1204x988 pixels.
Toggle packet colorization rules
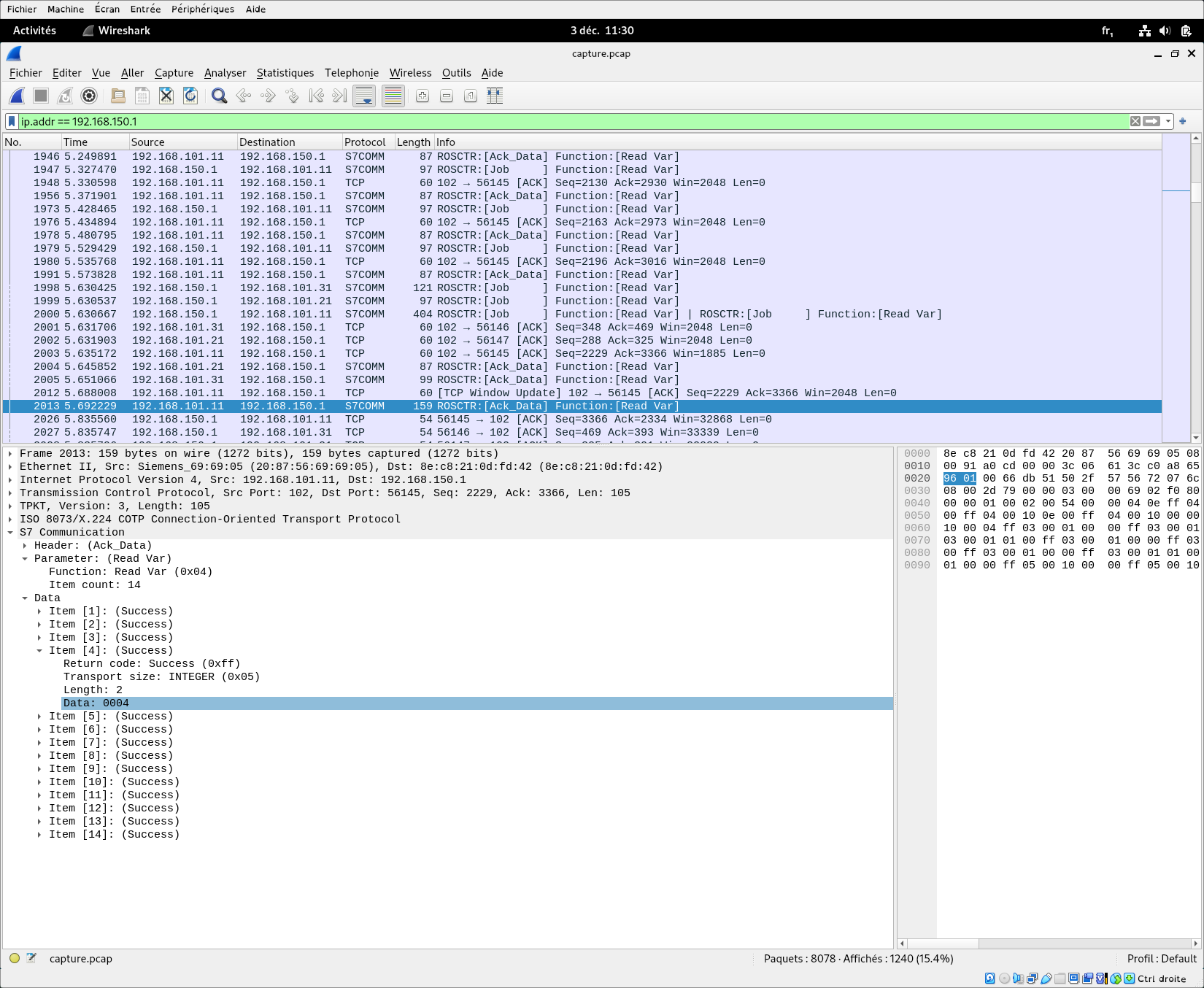tap(393, 96)
